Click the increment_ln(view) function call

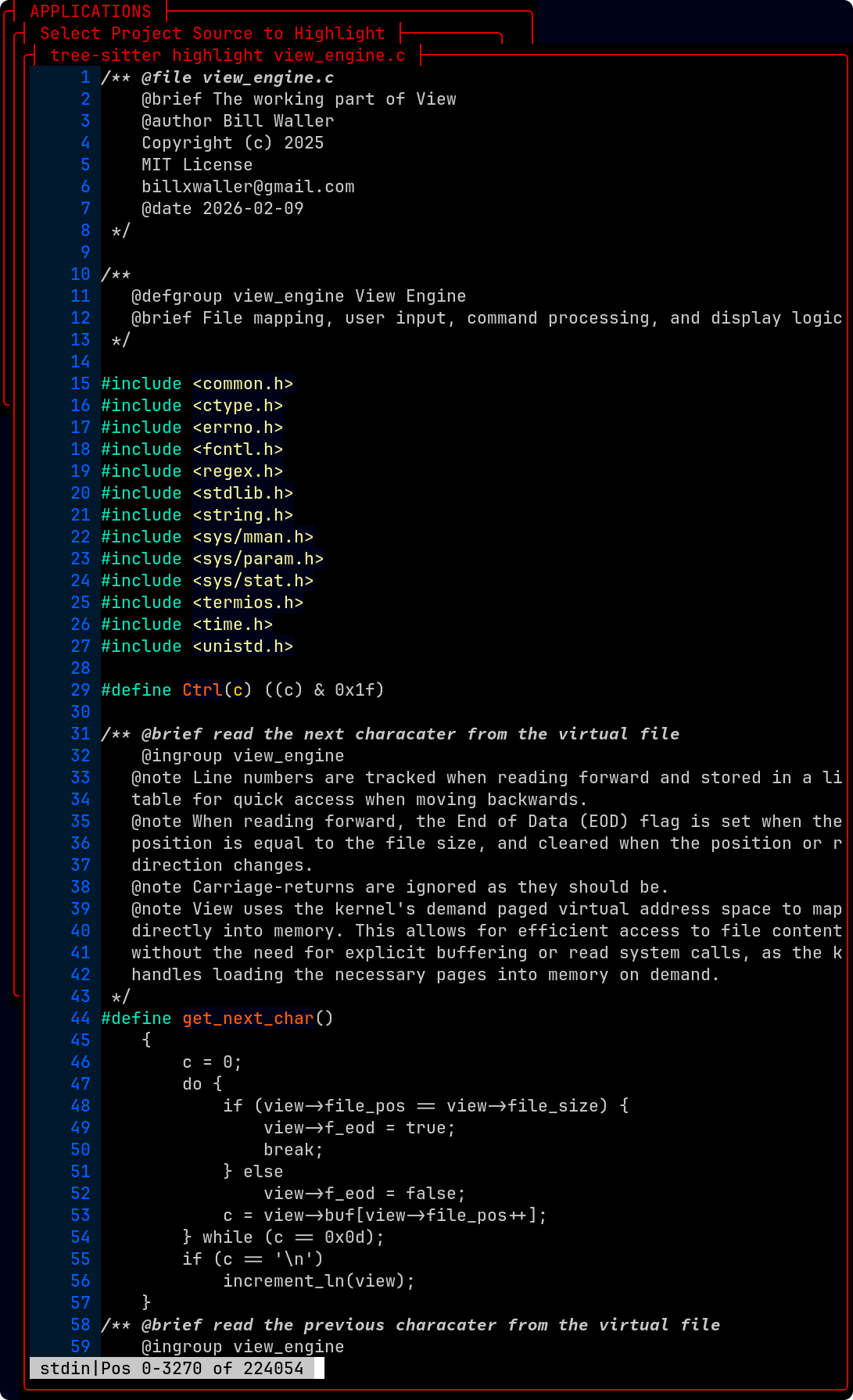(x=318, y=1281)
